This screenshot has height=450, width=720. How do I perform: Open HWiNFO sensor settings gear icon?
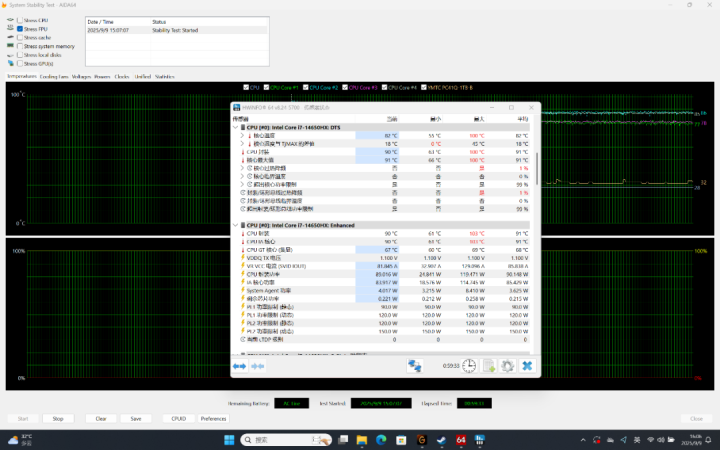[507, 366]
